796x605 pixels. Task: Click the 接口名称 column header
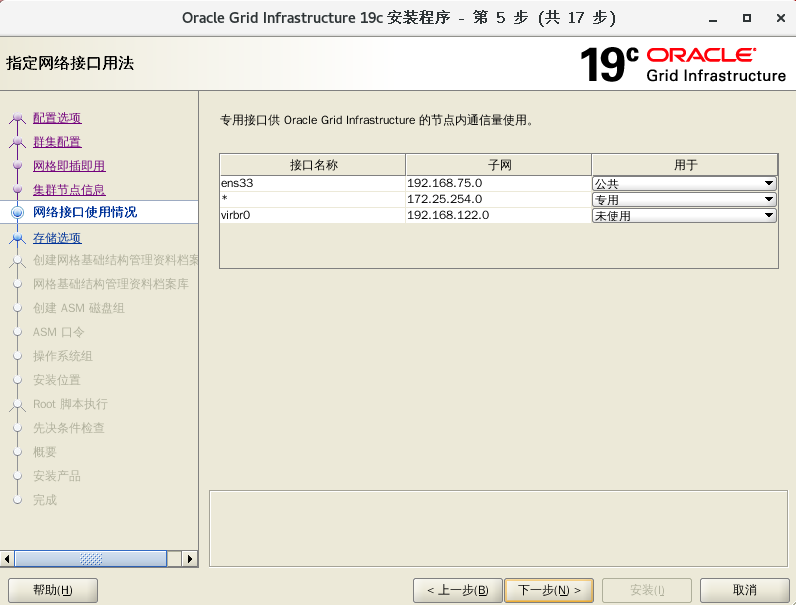coord(313,165)
